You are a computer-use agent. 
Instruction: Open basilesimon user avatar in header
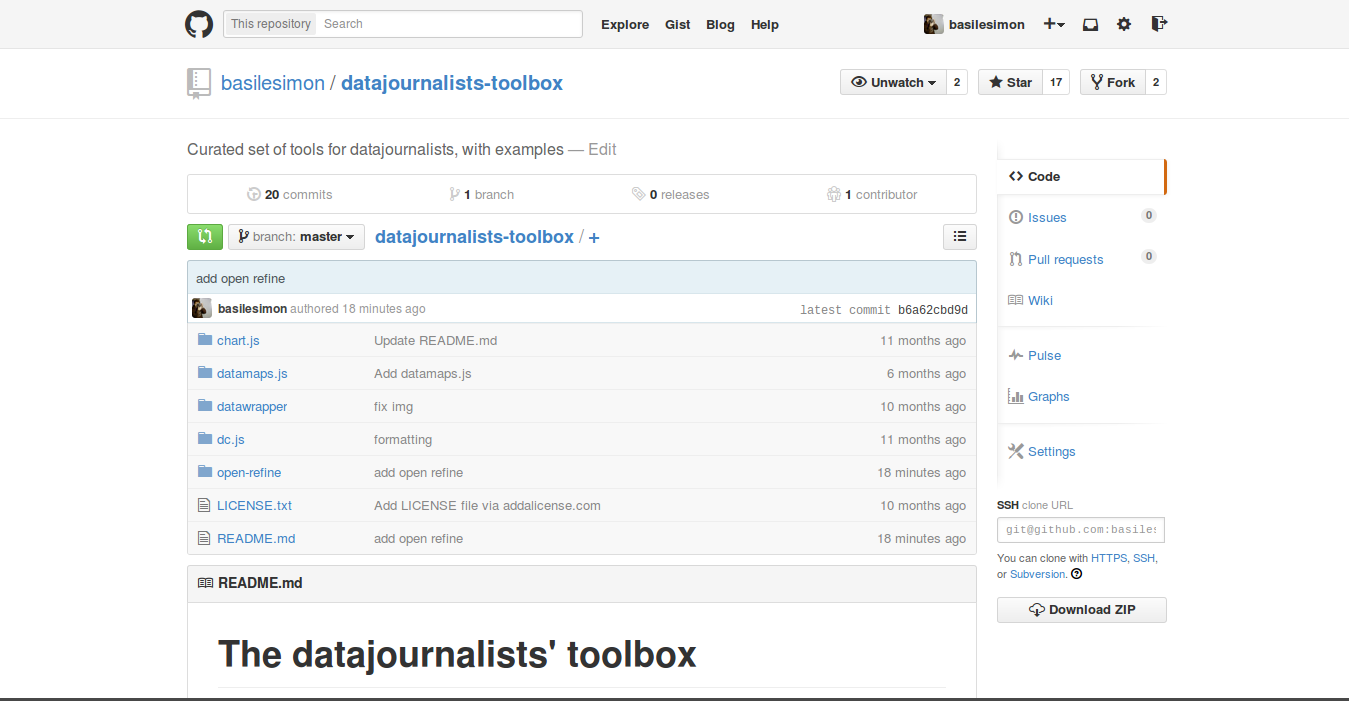[x=933, y=24]
